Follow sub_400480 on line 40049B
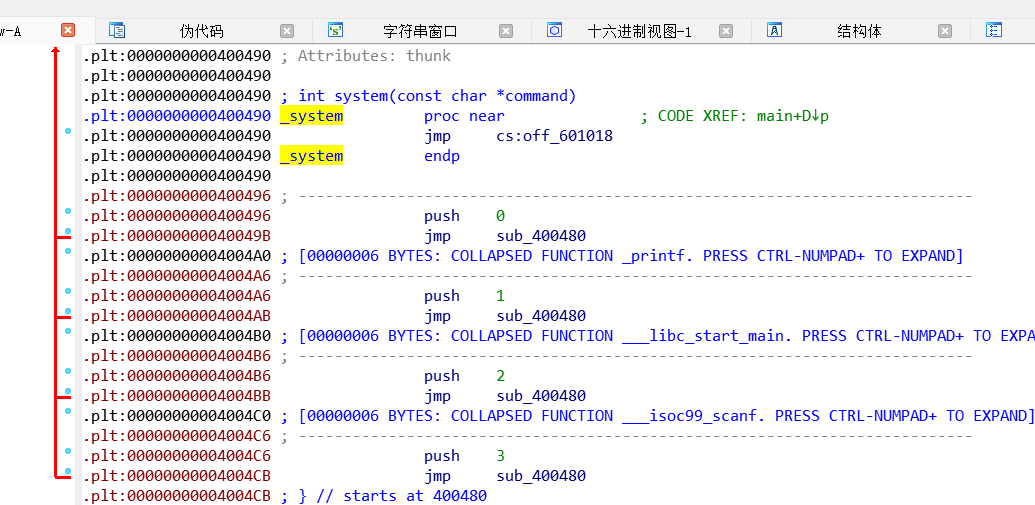The height and width of the screenshot is (505, 1035). (x=541, y=236)
